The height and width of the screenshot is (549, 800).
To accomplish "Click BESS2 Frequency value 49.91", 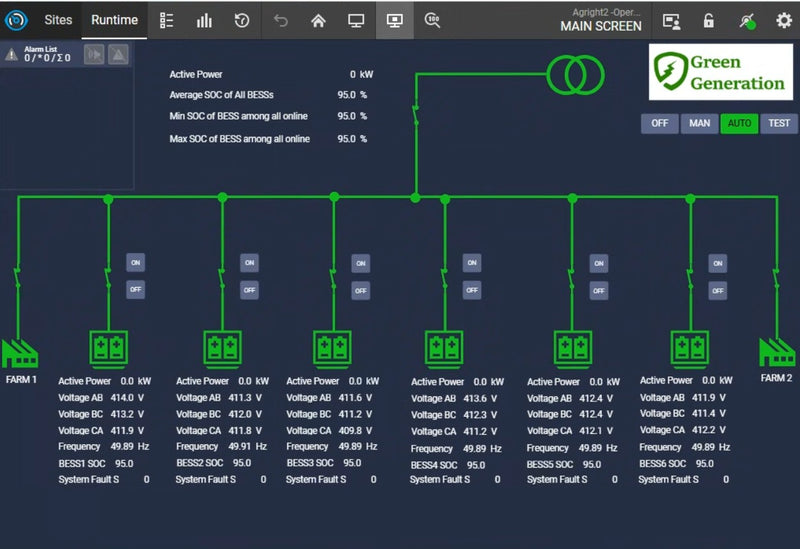I will click(x=240, y=446).
